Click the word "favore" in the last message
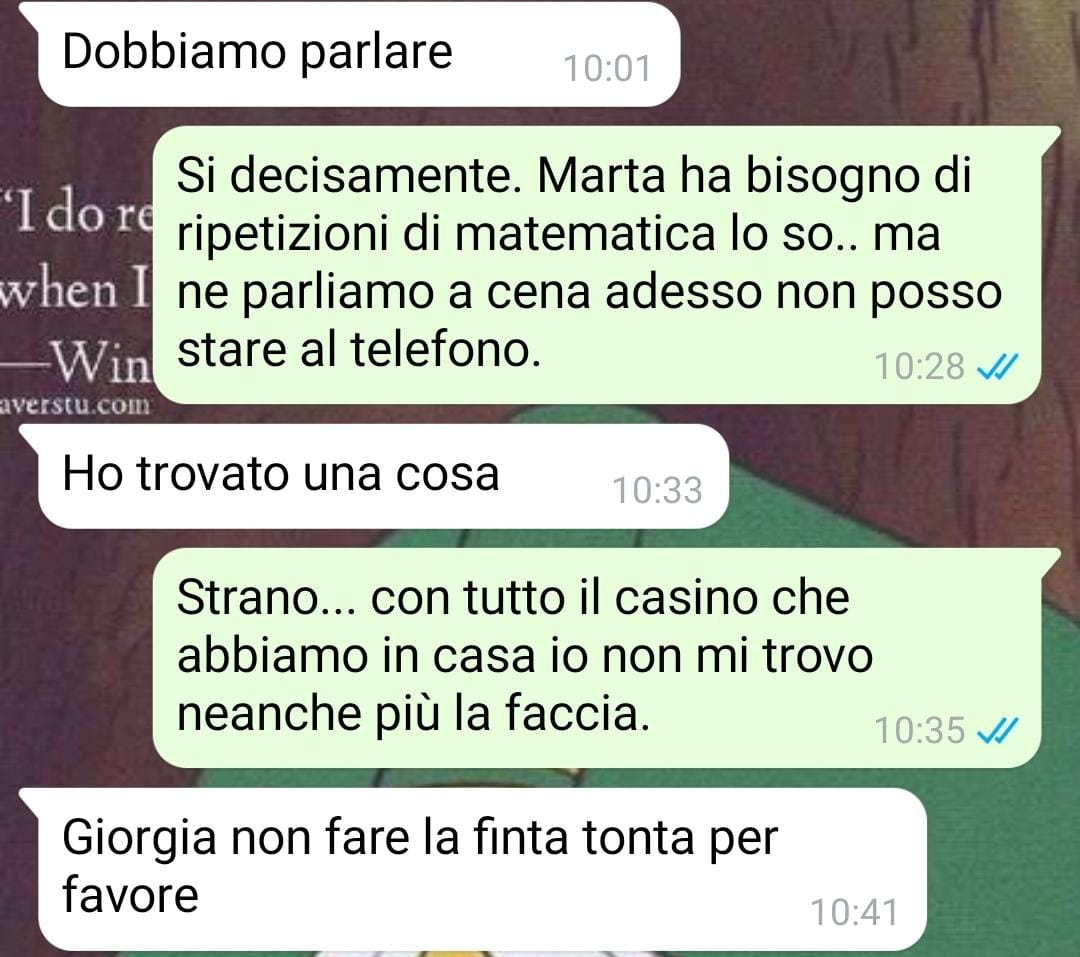 (x=130, y=896)
